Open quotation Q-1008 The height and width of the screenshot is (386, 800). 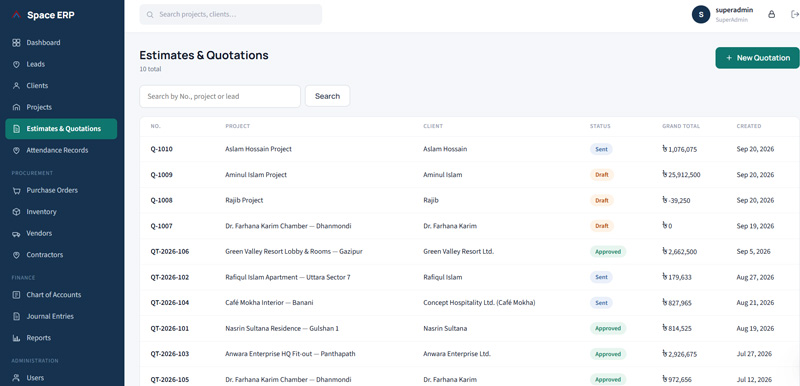coord(161,200)
